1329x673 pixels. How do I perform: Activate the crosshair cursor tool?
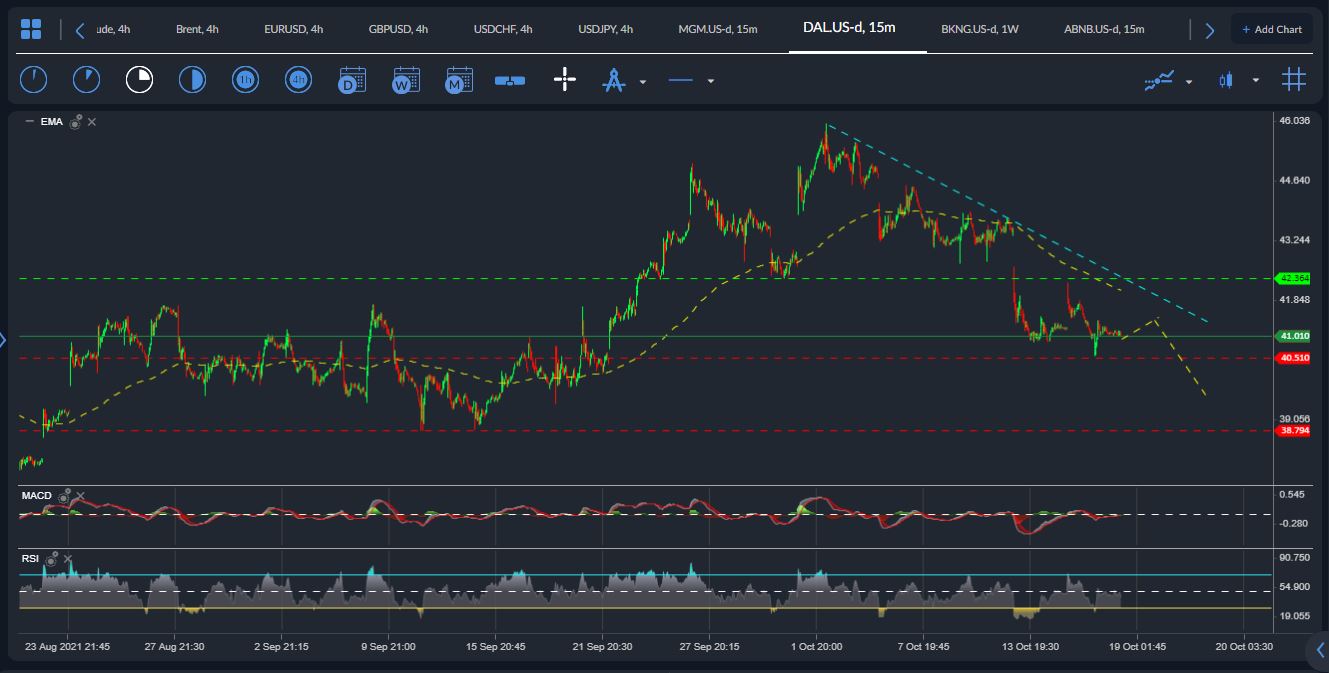[x=565, y=80]
